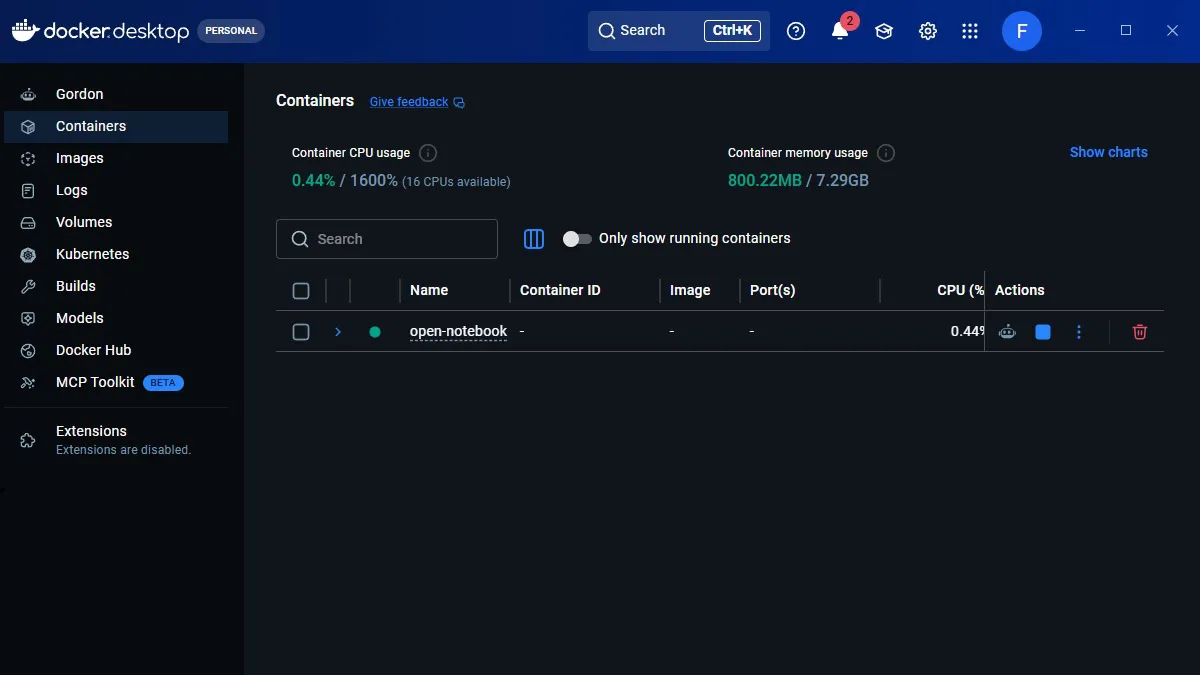Click the 0.44% cell in open-notebook row
This screenshot has width=1200, height=675.
967,332
